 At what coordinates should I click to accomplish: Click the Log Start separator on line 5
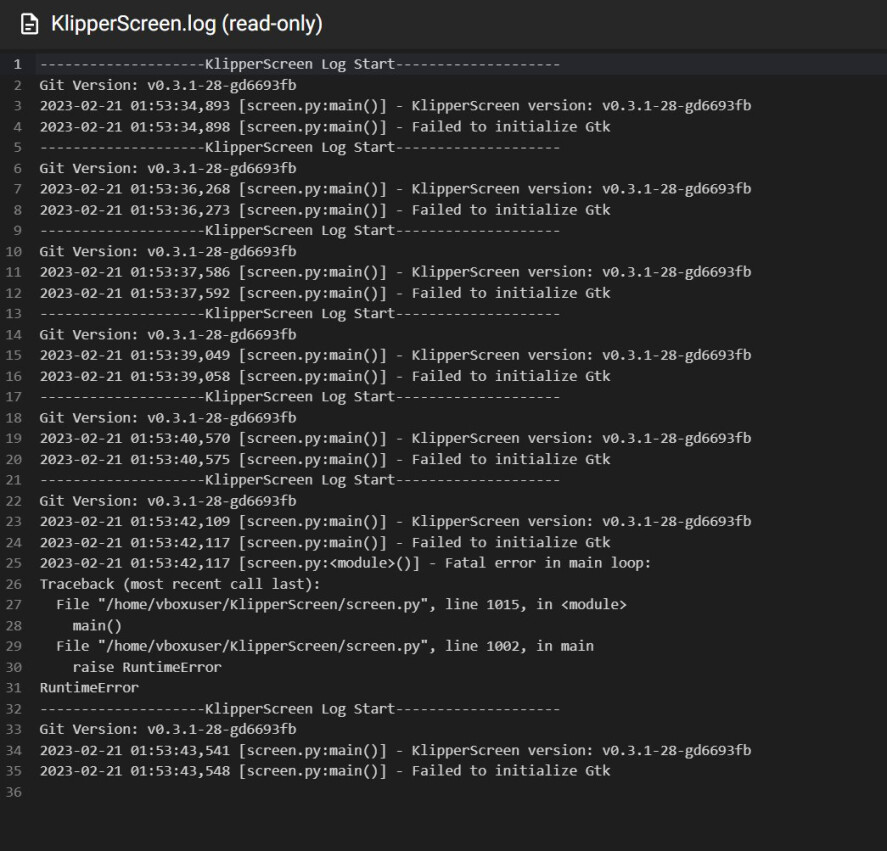coord(300,147)
